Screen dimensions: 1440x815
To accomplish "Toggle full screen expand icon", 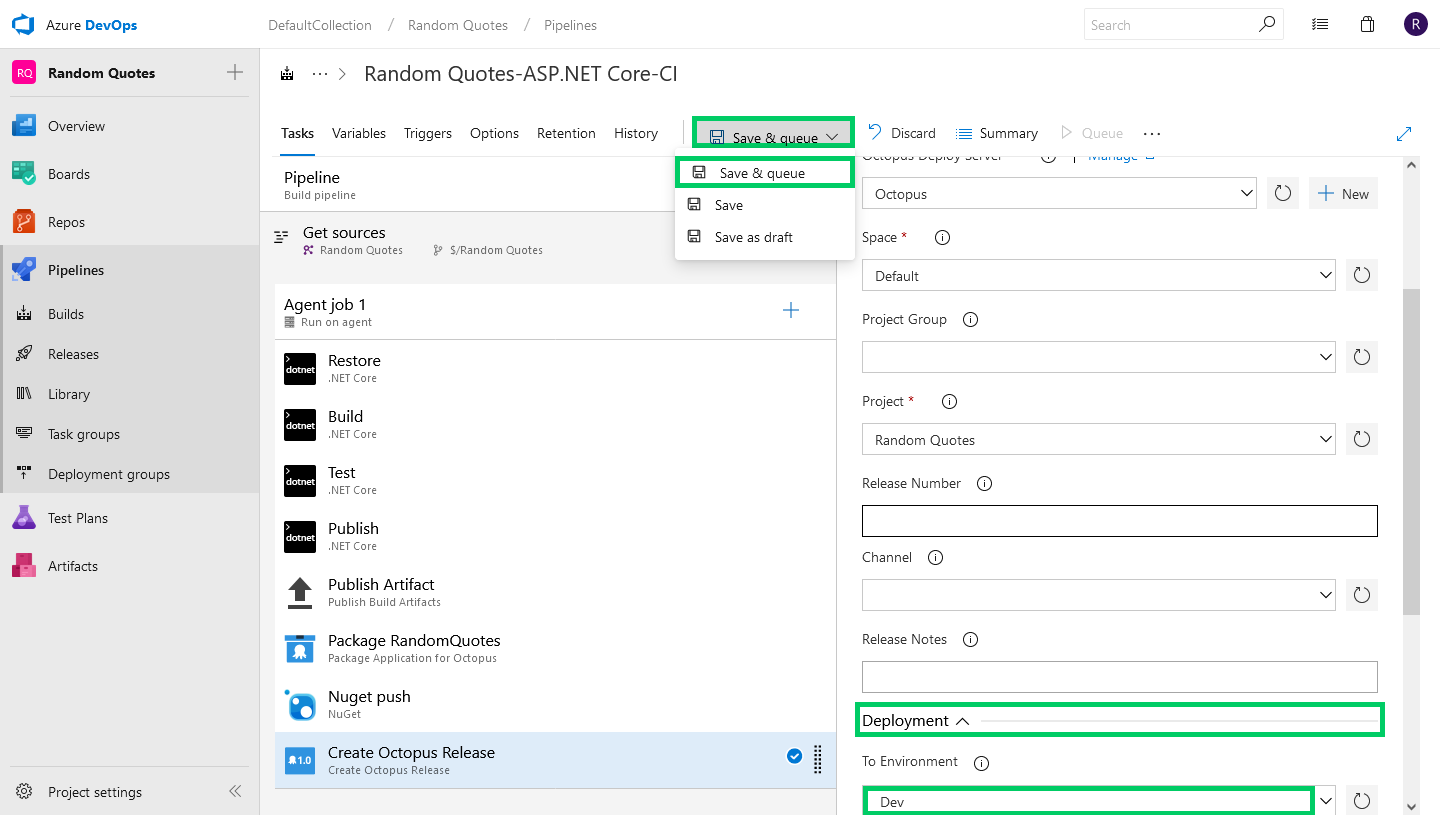I will (x=1404, y=133).
